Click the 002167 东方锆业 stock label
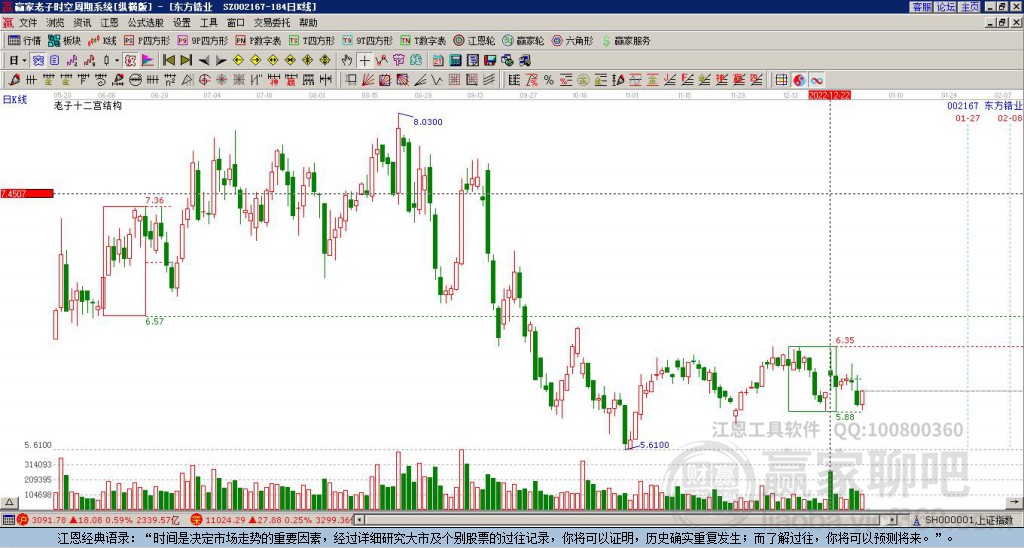 [985, 106]
